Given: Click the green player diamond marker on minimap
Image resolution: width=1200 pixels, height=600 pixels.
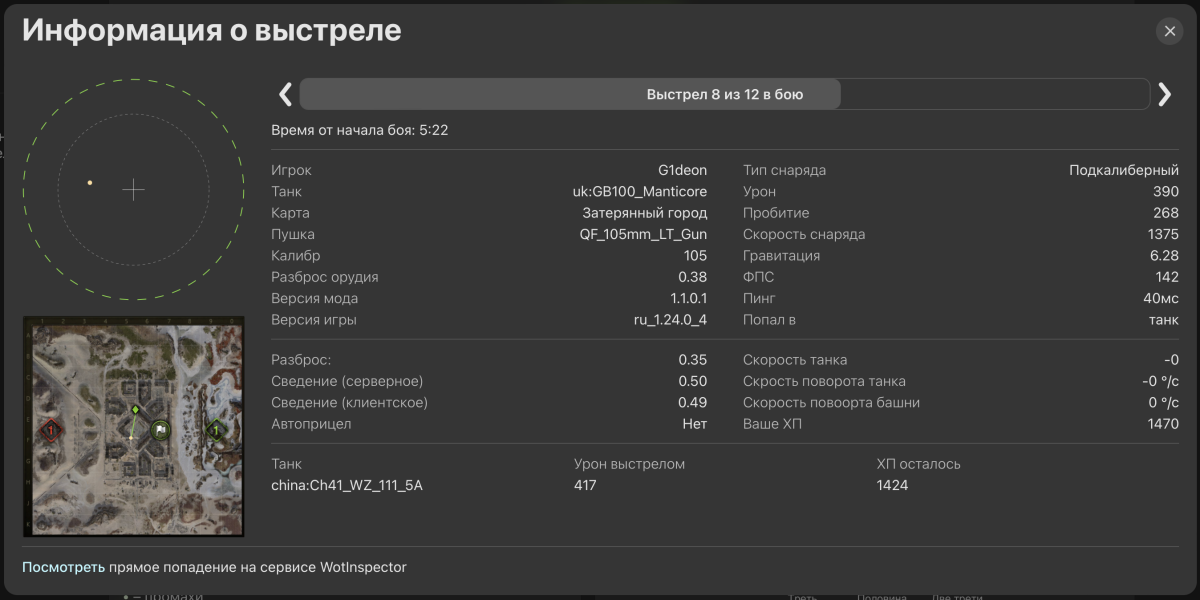Looking at the screenshot, I should tap(135, 409).
